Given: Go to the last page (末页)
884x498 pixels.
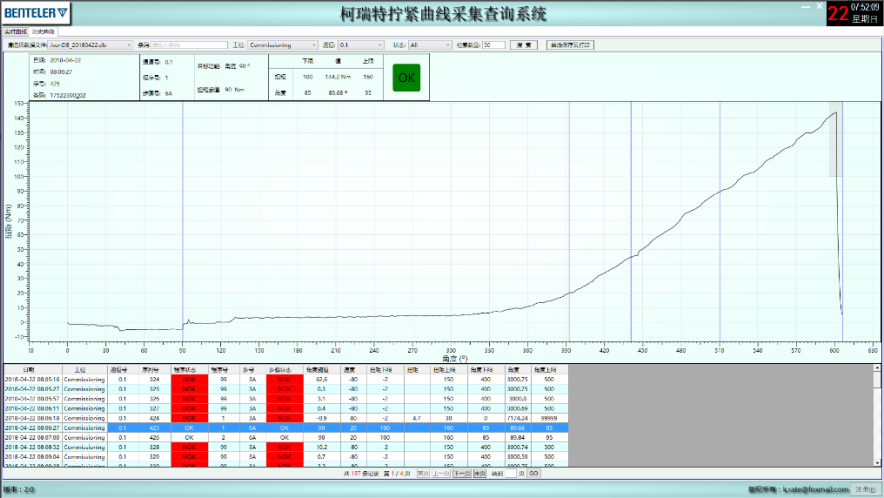Looking at the screenshot, I should point(480,474).
